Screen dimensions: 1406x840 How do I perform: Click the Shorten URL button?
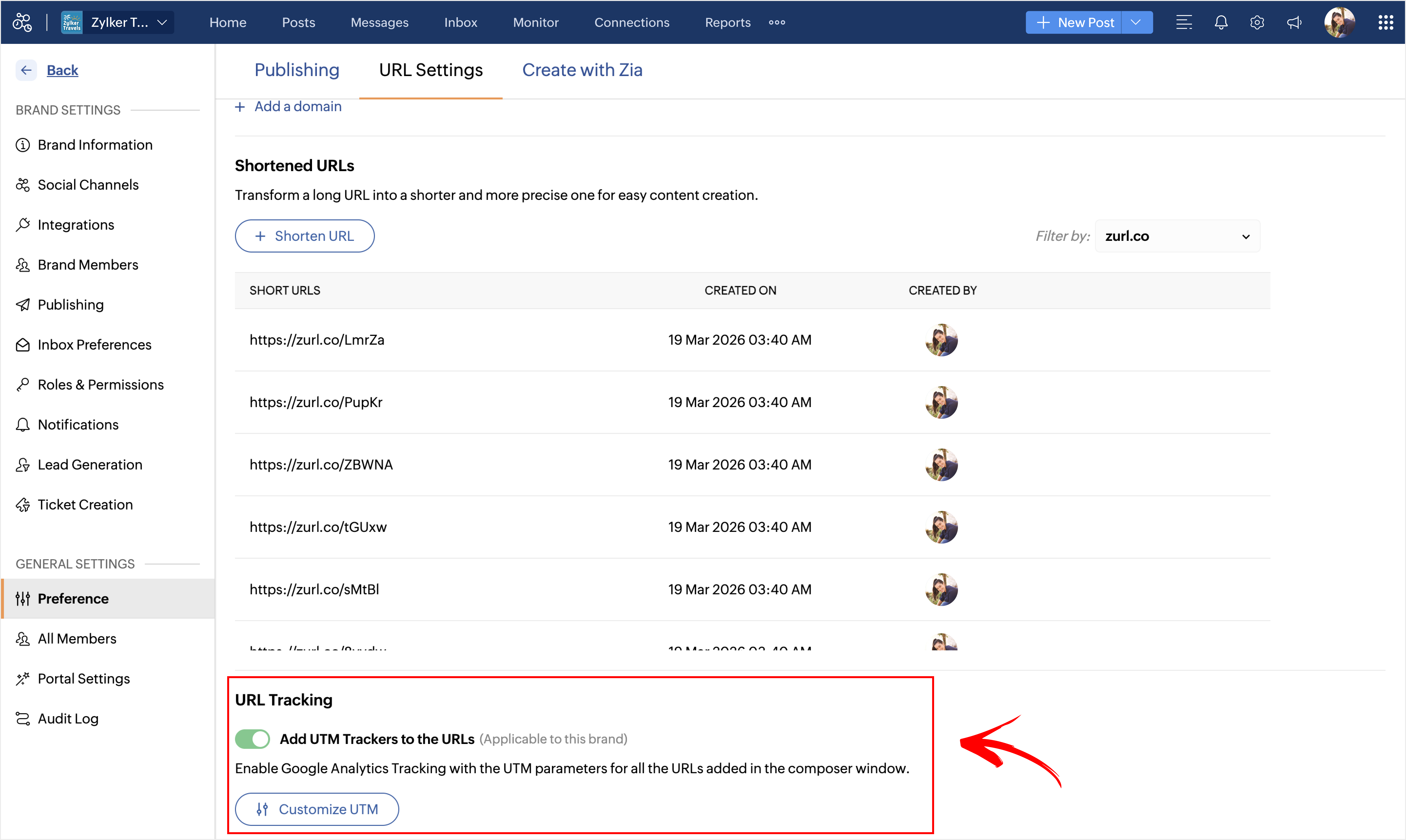304,236
